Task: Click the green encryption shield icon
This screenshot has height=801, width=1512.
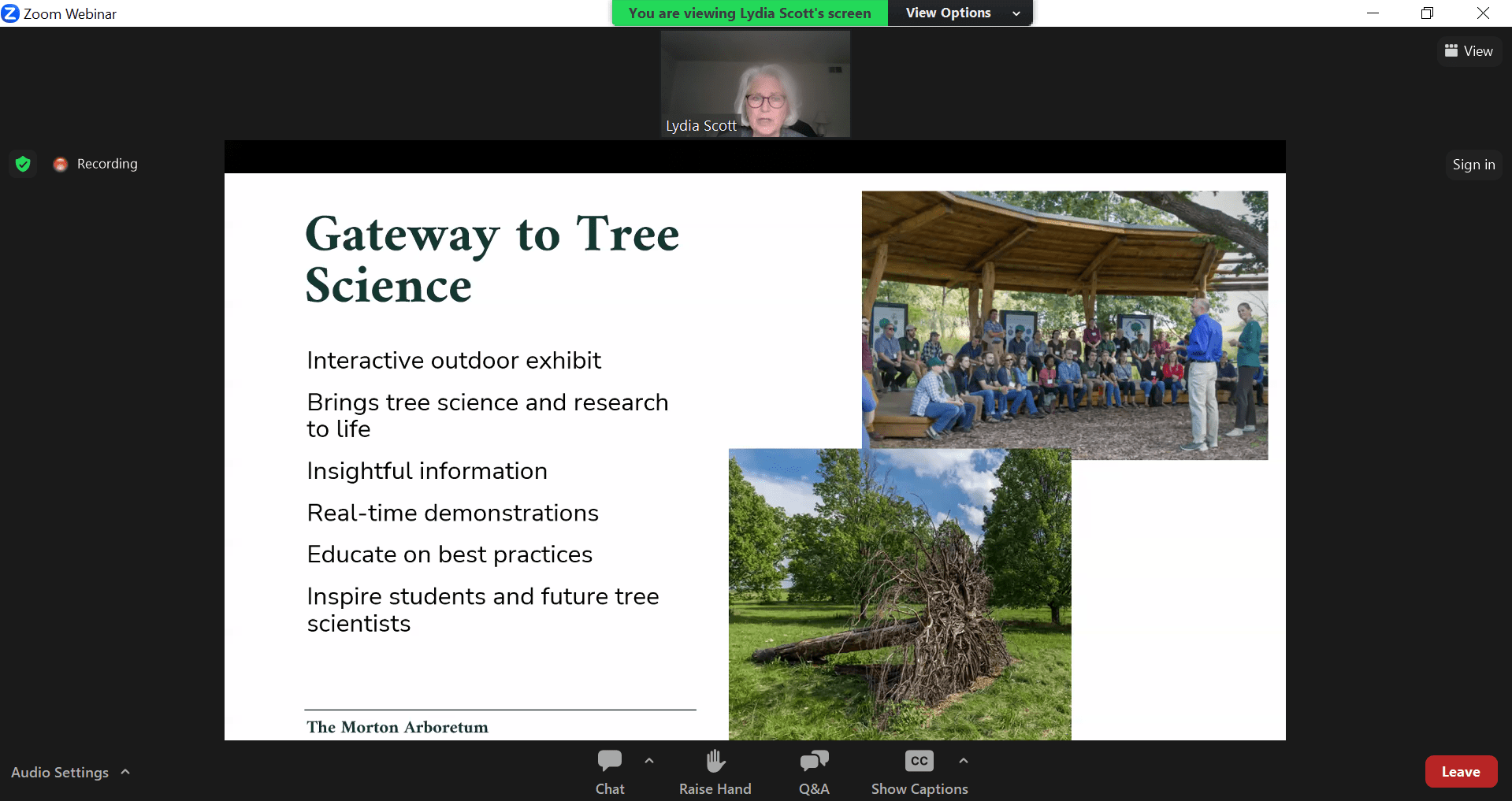Action: point(23,164)
